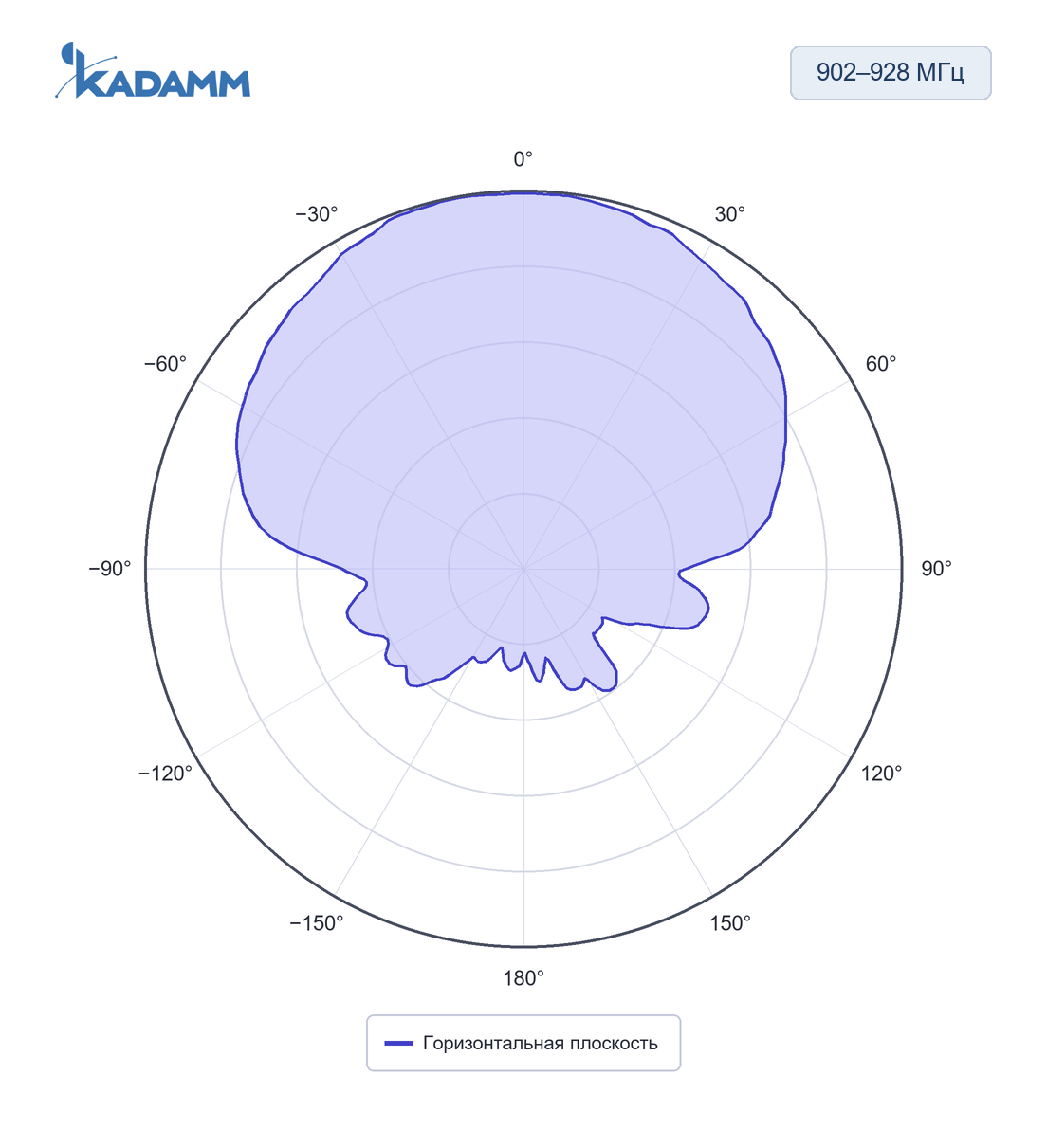Viewport: 1047px width, 1148px height.
Task: Click the 60° angle label
Action: (880, 364)
